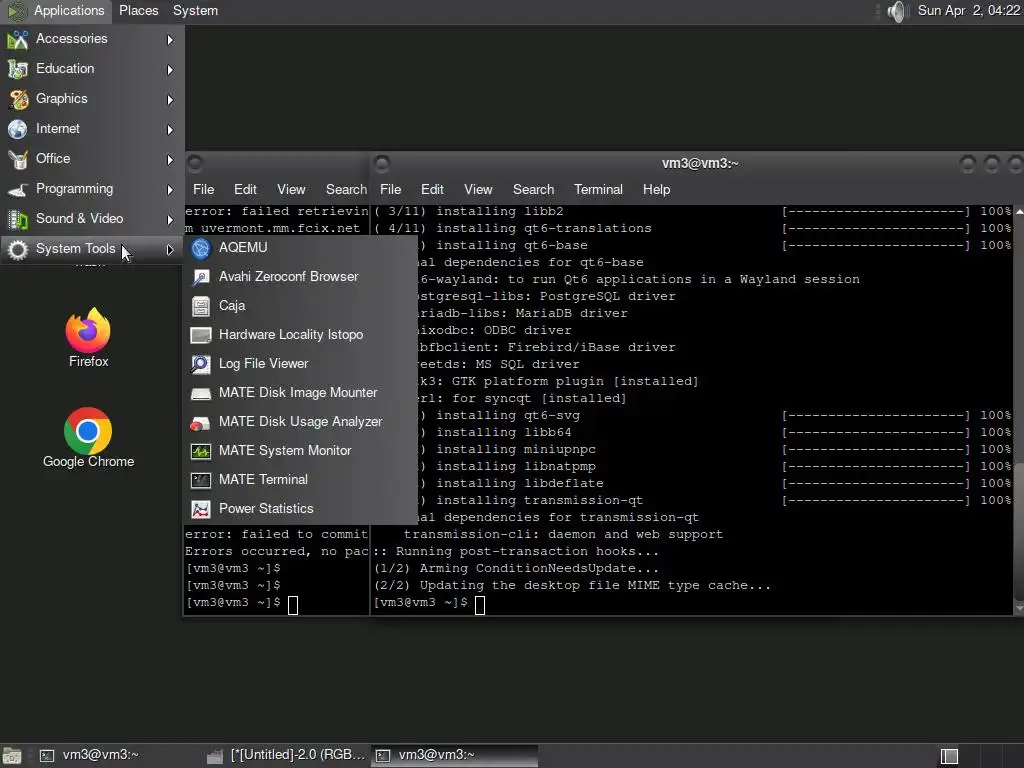The image size is (1024, 768).
Task: Expand Office submenu arrow
Action: pyautogui.click(x=170, y=160)
